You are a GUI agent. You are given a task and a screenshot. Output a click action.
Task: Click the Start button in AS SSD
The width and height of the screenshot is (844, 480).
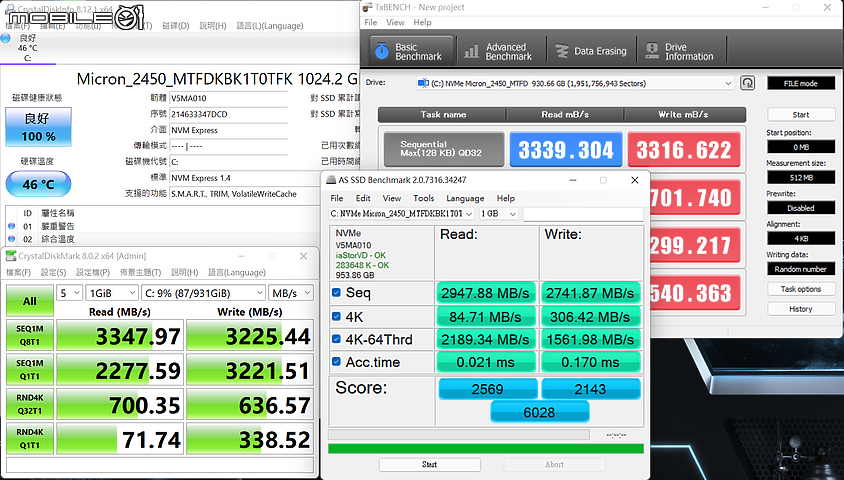coord(430,464)
